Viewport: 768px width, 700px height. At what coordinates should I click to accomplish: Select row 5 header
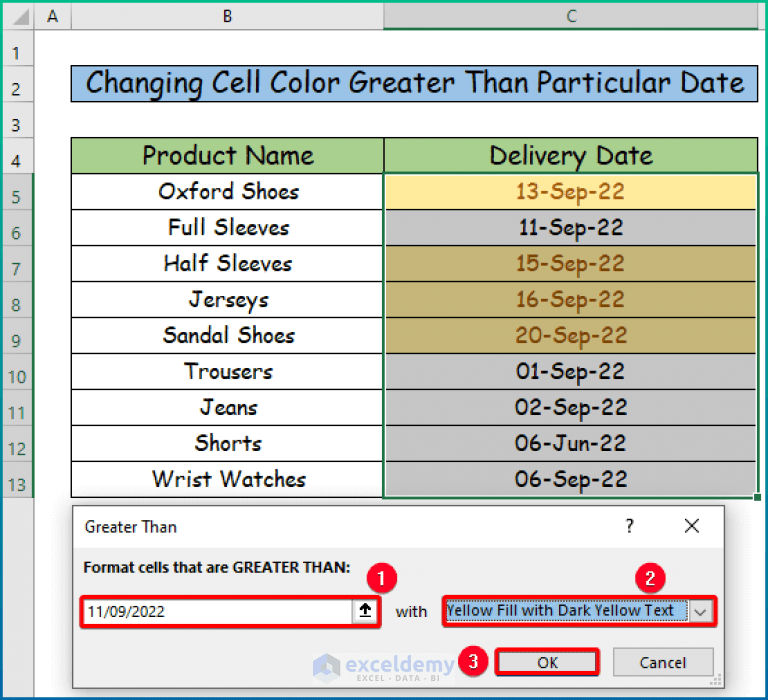pos(18,192)
